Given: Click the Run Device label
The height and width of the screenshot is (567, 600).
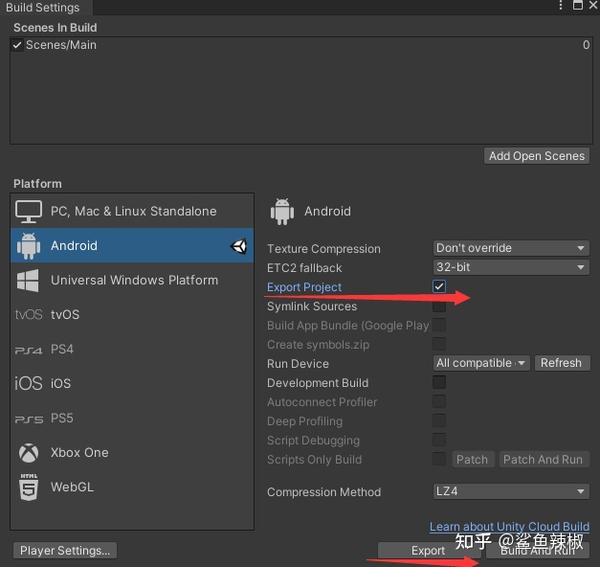Looking at the screenshot, I should (298, 364).
